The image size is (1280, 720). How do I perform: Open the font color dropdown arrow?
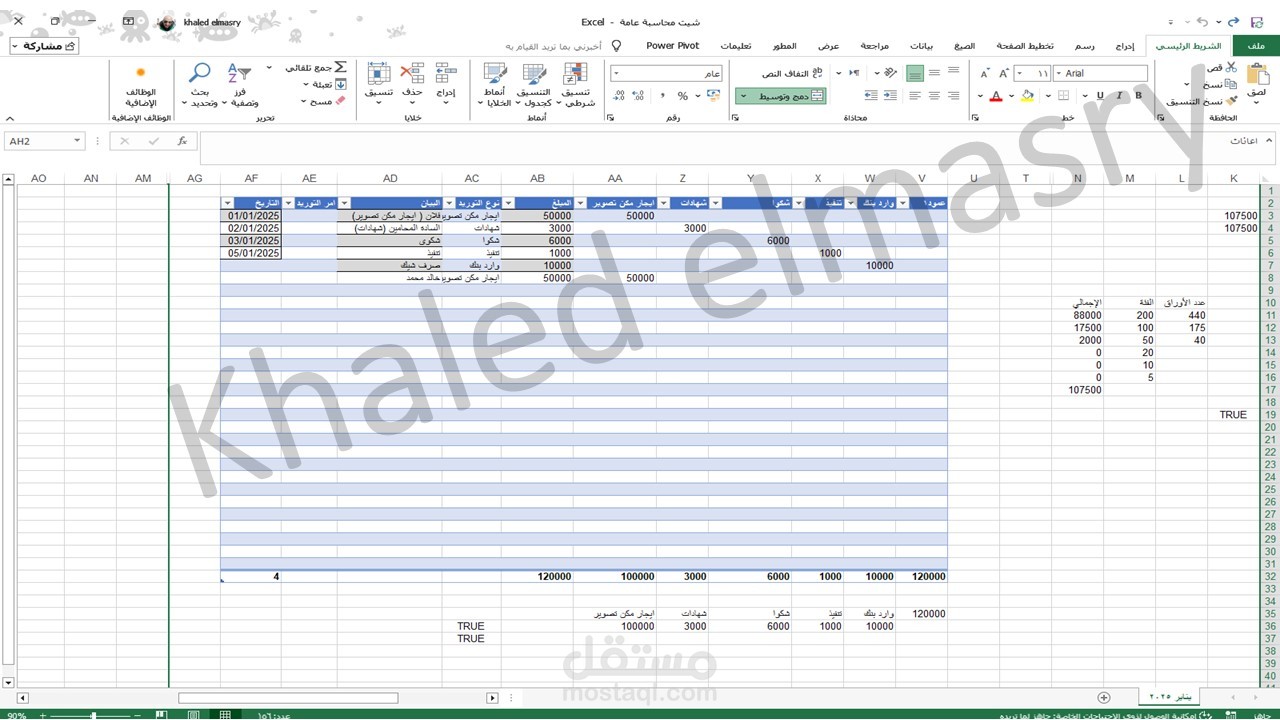[980, 97]
